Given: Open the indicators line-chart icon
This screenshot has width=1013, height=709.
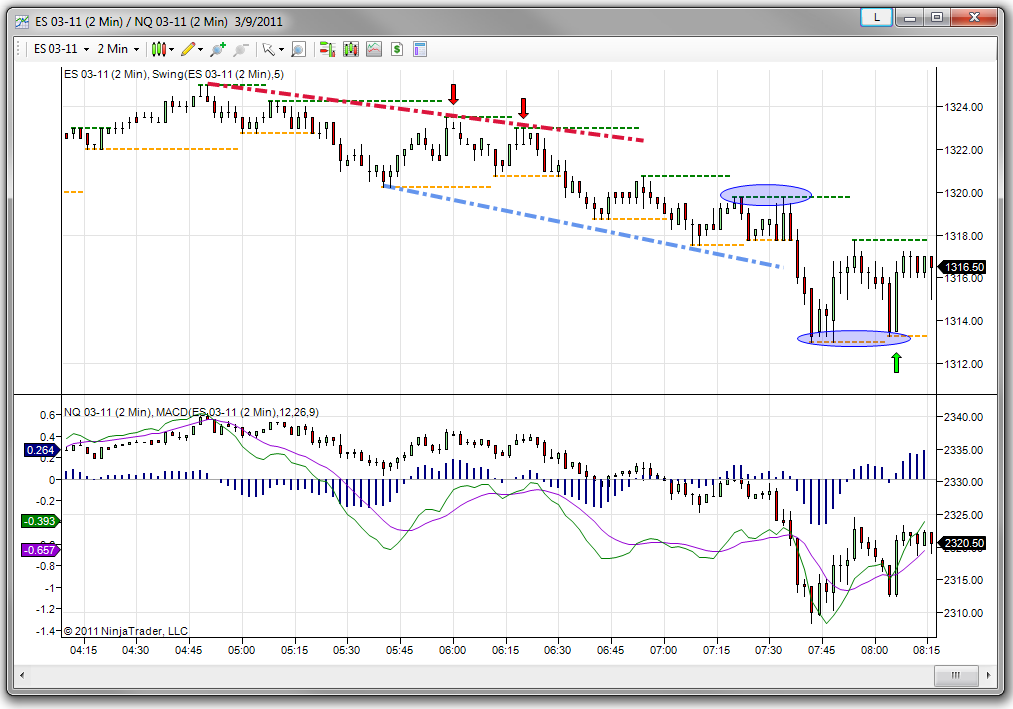Looking at the screenshot, I should (x=374, y=48).
